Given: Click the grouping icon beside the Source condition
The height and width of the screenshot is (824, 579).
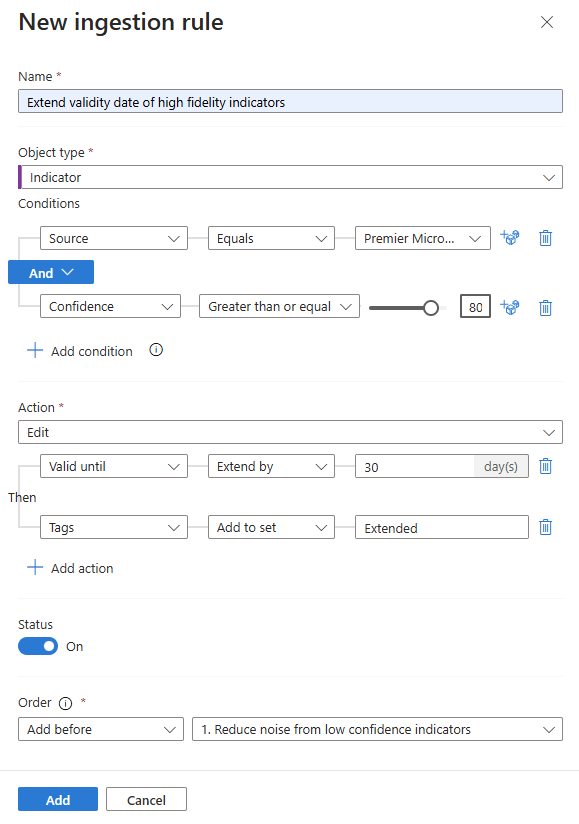Looking at the screenshot, I should [x=510, y=238].
